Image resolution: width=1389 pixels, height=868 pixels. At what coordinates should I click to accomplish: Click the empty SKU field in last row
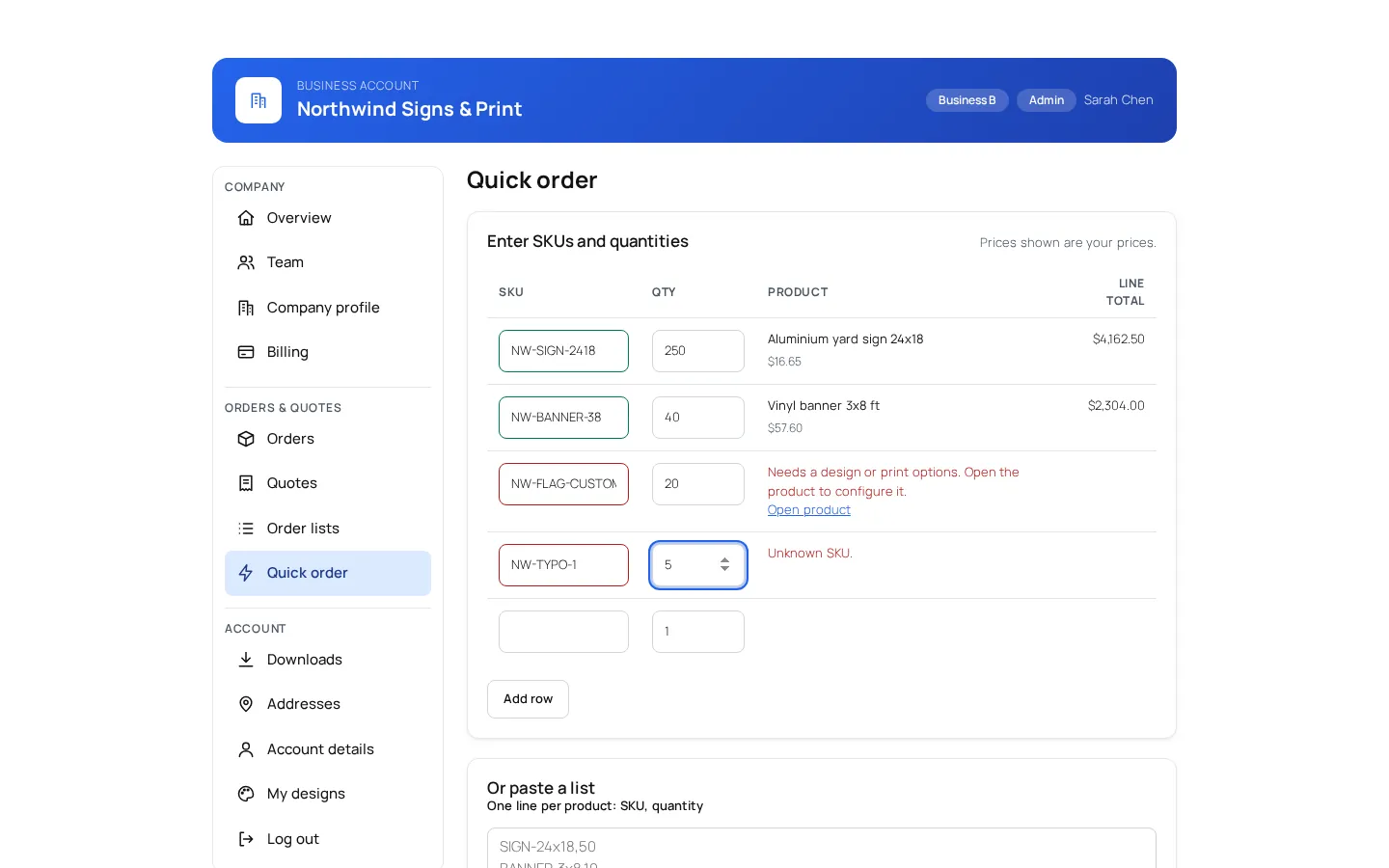click(563, 632)
